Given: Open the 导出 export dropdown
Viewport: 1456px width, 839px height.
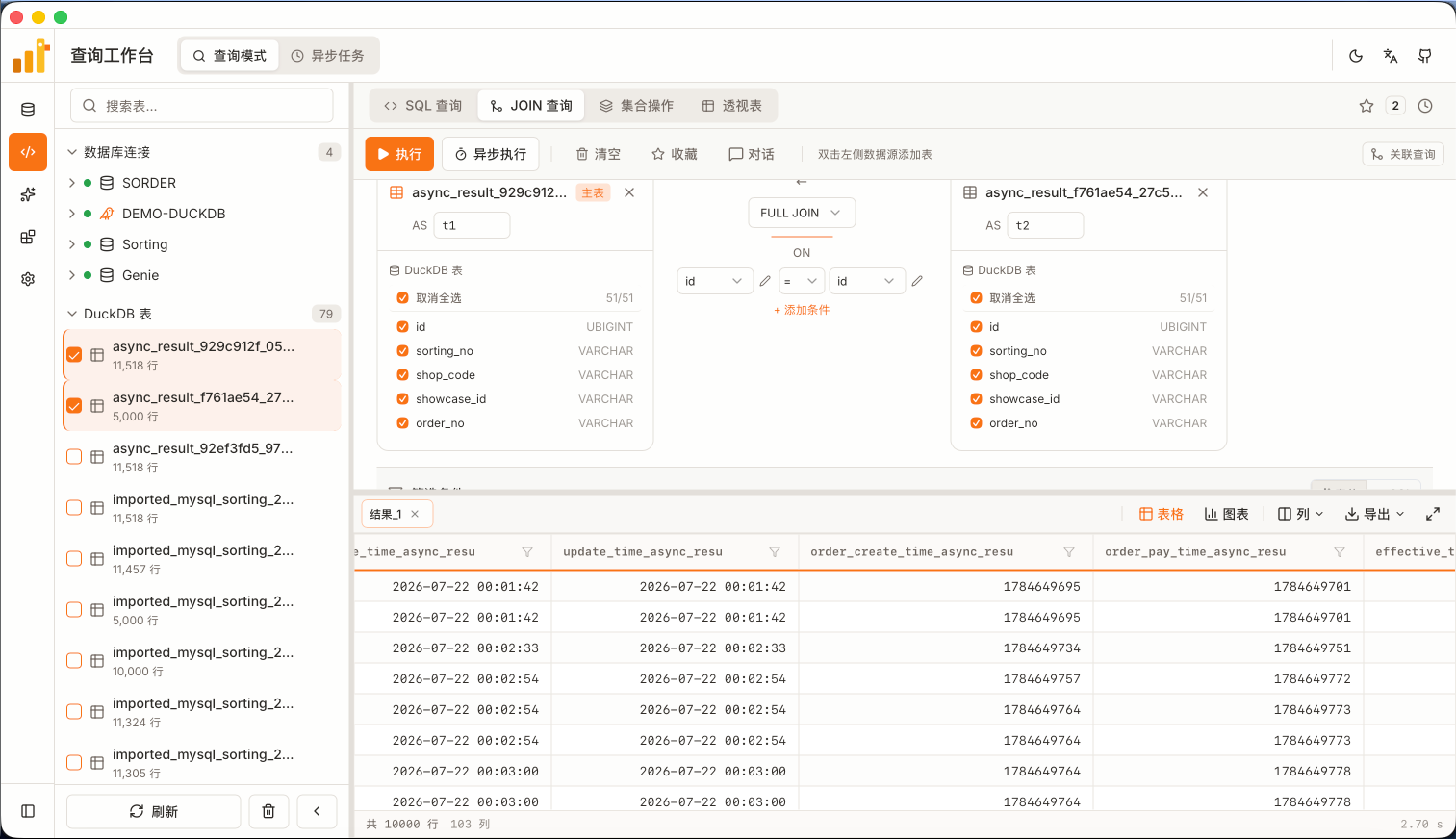Looking at the screenshot, I should click(1374, 514).
